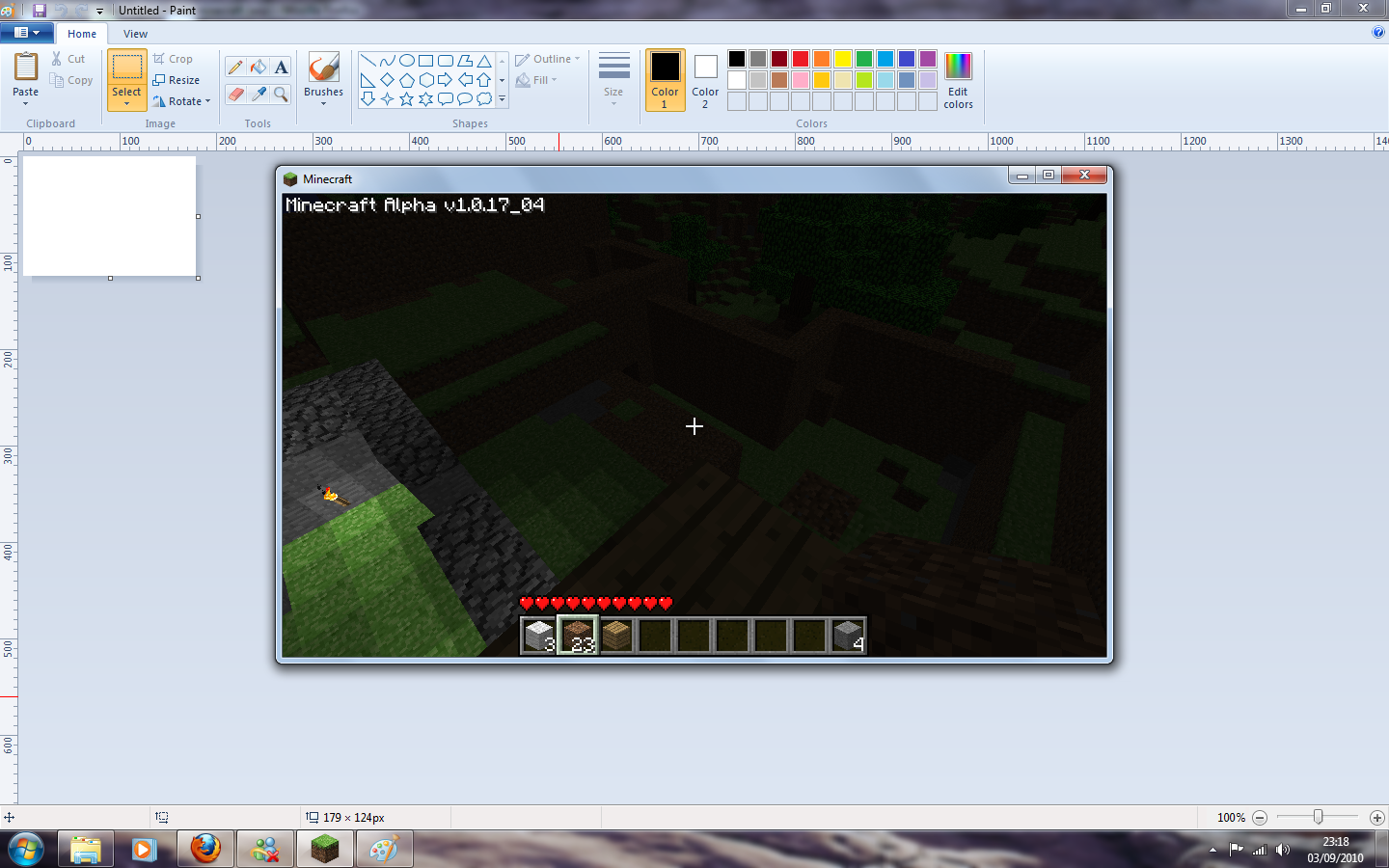1389x868 pixels.
Task: Pick the purple palette swatch
Action: coord(928,59)
